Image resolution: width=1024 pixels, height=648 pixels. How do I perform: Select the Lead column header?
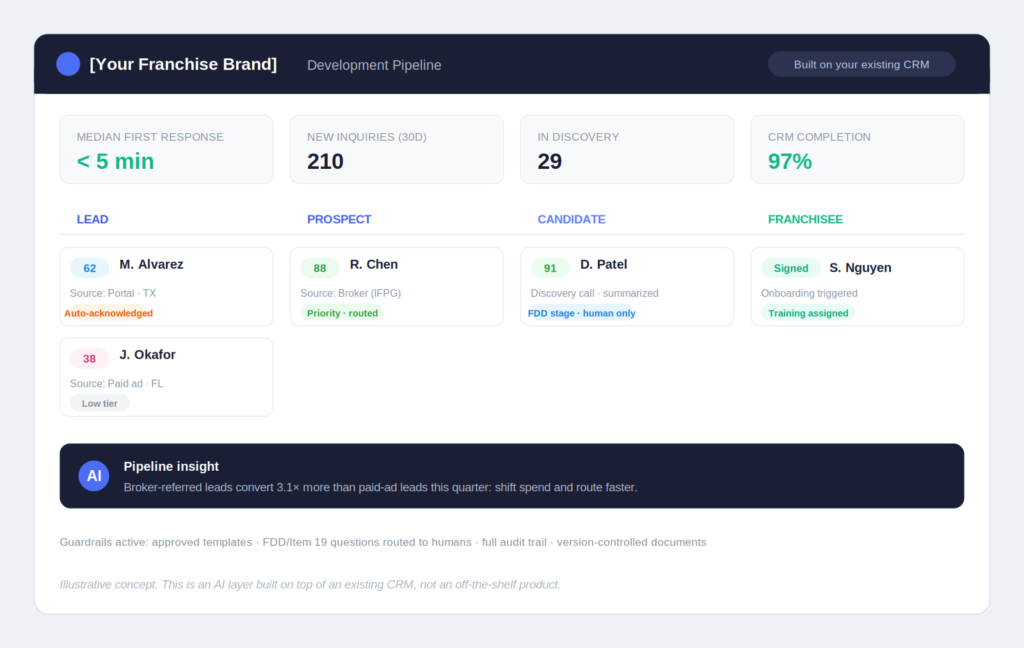(93, 219)
